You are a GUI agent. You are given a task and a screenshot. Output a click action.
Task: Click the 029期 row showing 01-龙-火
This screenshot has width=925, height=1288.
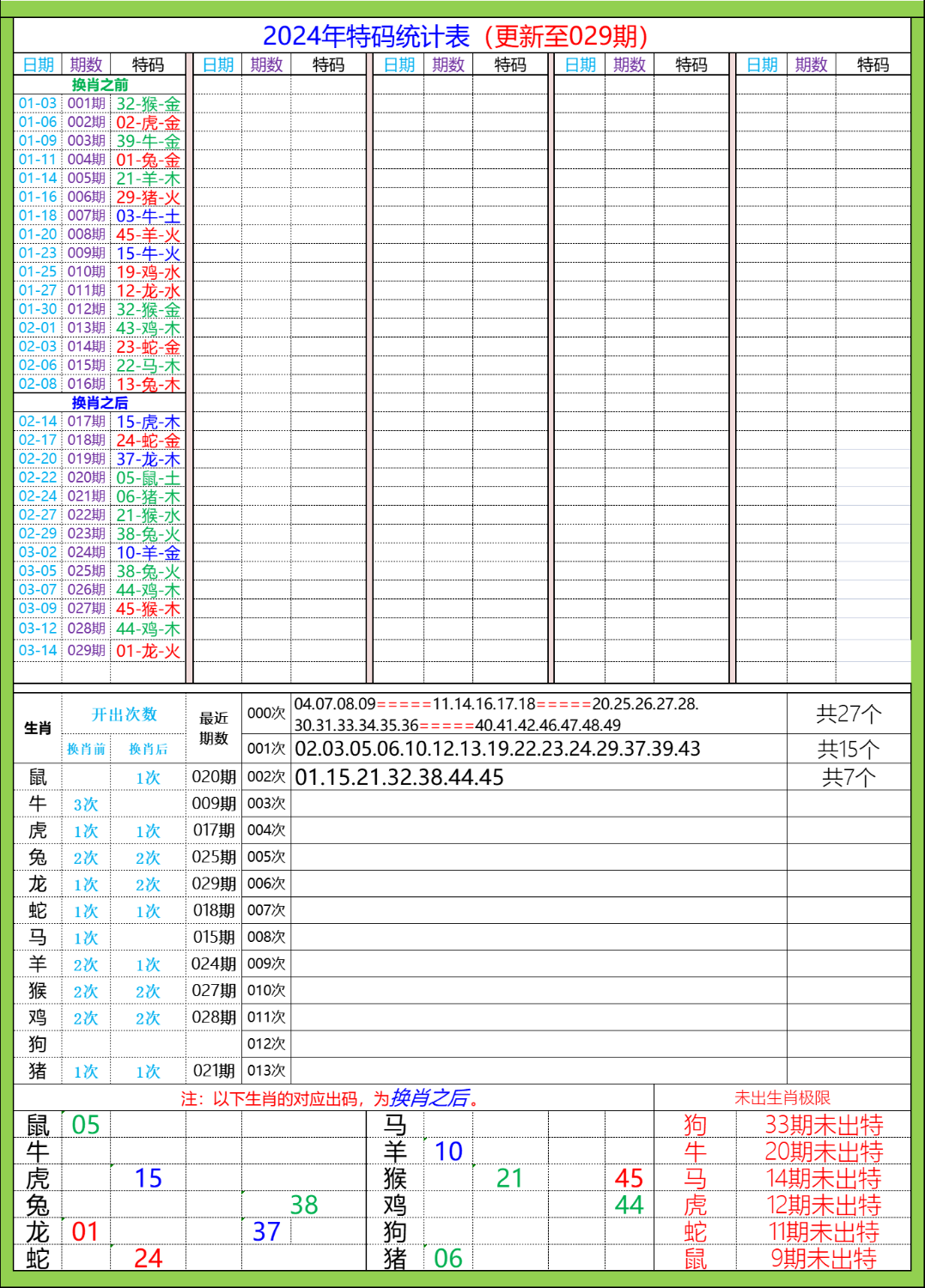pyautogui.click(x=146, y=651)
